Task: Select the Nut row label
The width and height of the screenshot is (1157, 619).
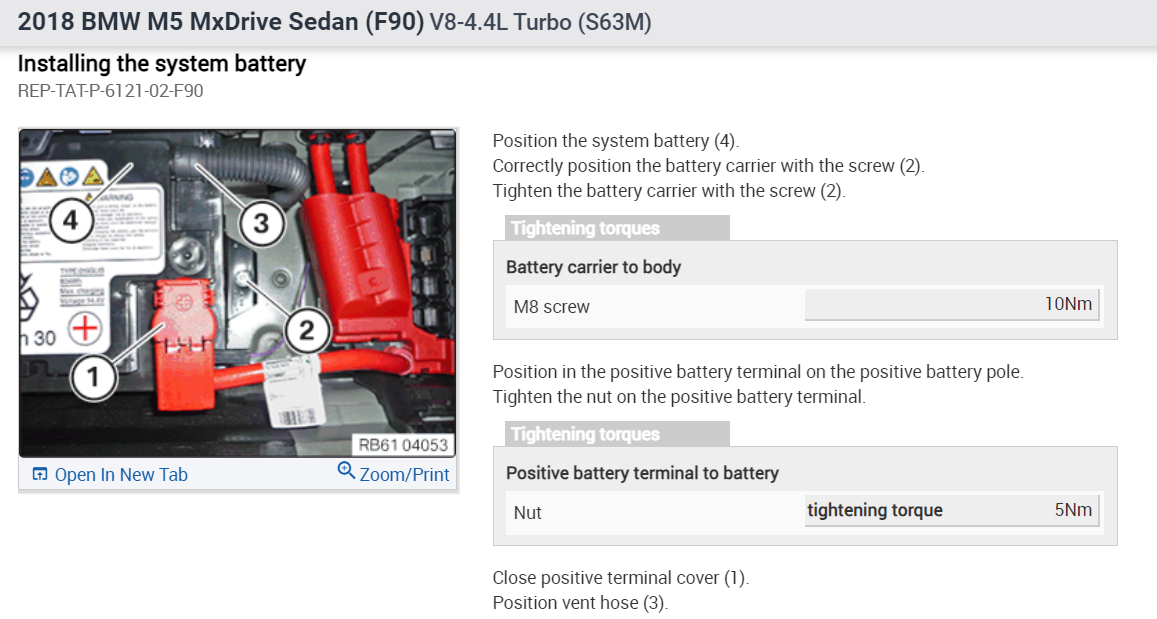Action: click(528, 513)
